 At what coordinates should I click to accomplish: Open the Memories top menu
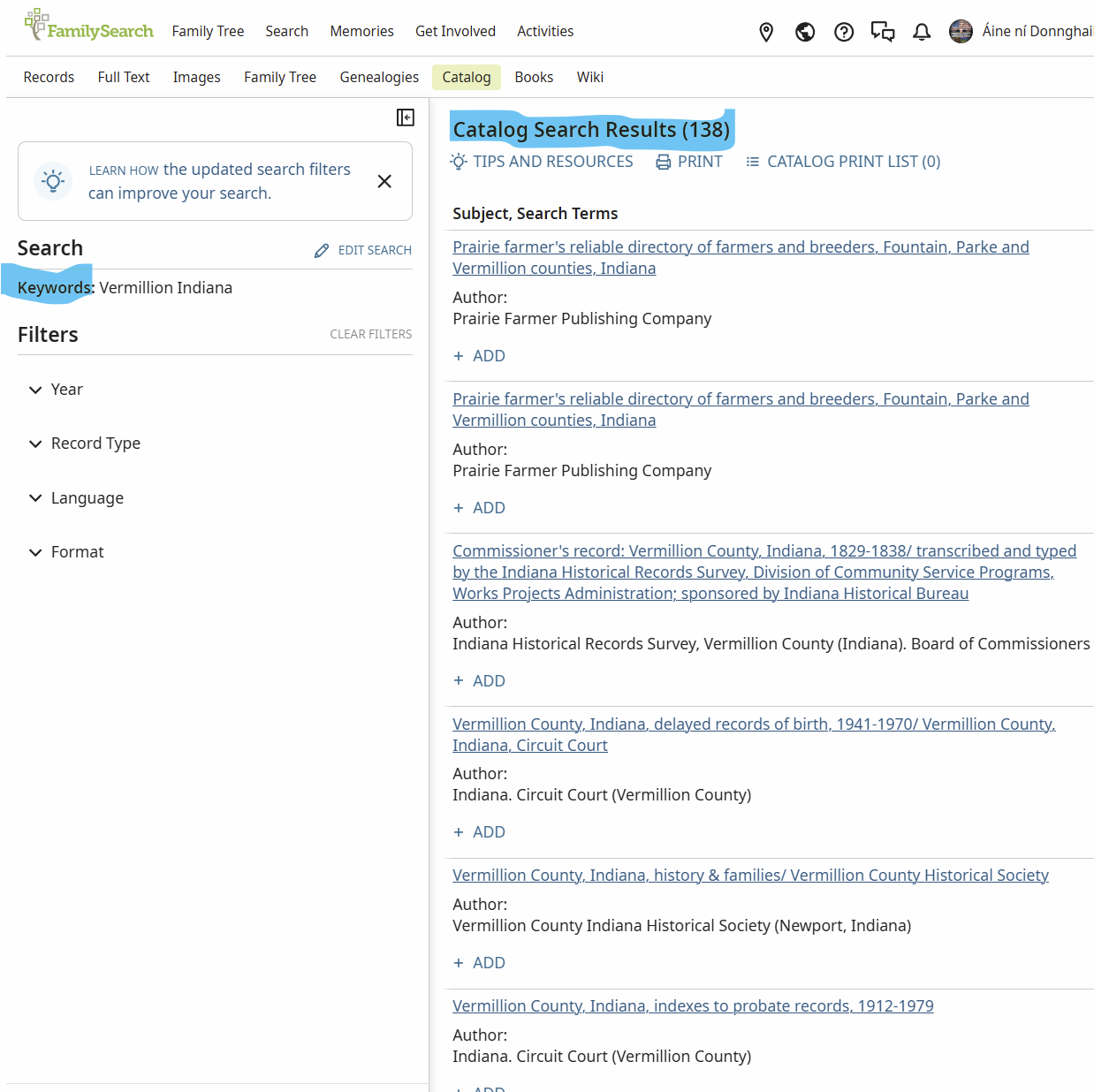(x=362, y=31)
